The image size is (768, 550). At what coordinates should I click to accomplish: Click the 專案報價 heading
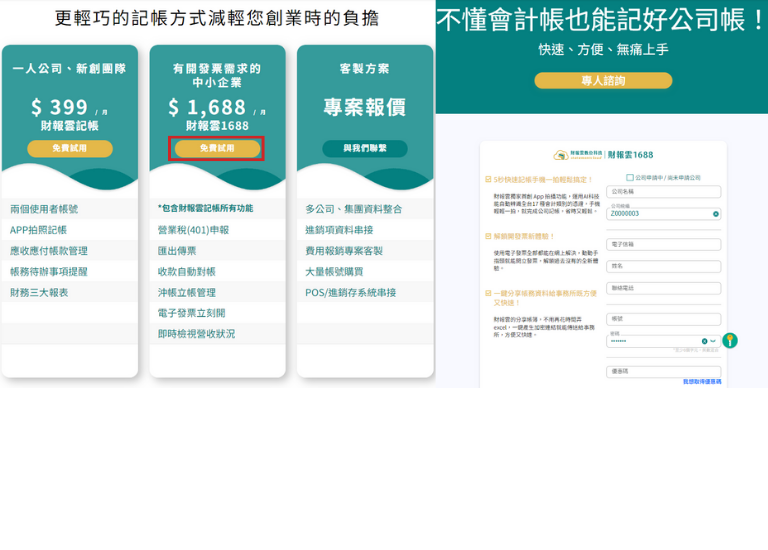click(x=365, y=107)
